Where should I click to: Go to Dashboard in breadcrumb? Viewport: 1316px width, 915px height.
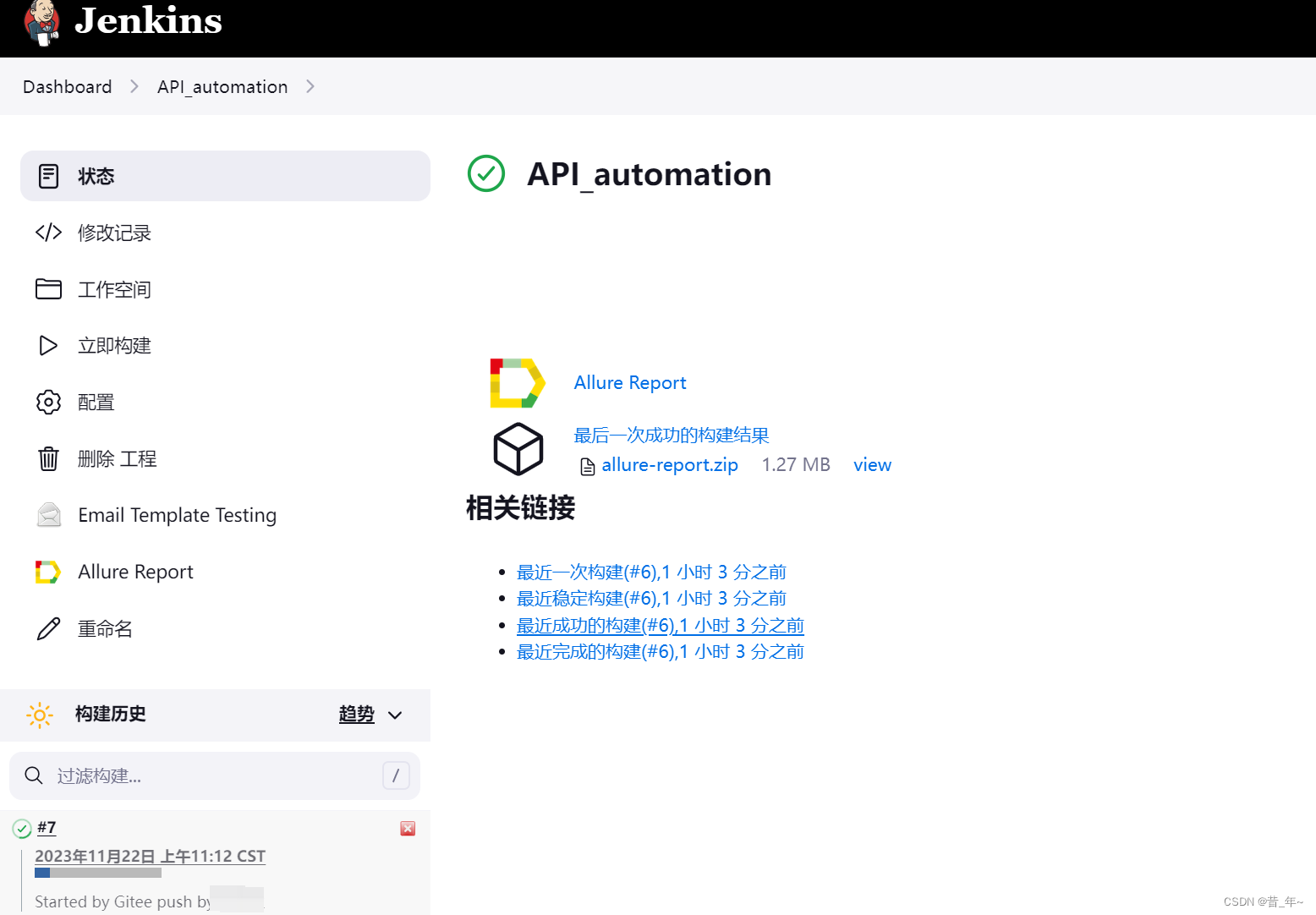point(68,86)
